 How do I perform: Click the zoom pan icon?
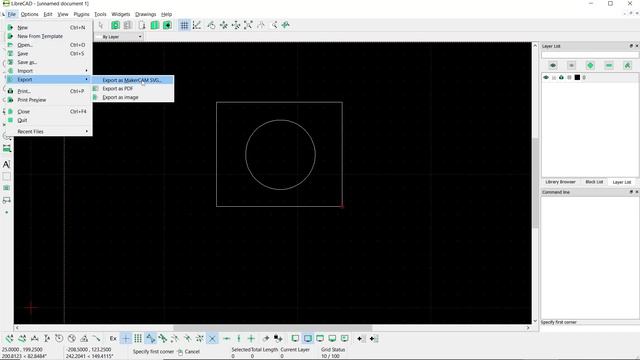click(x=286, y=25)
